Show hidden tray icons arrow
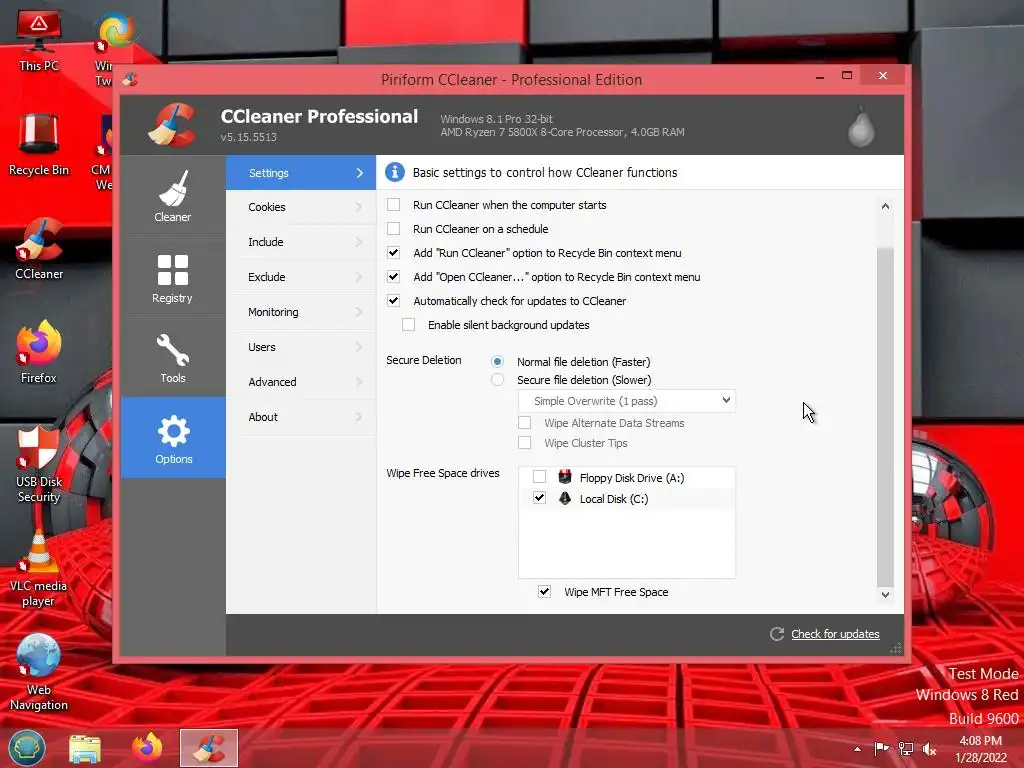The image size is (1024, 768). [x=857, y=749]
